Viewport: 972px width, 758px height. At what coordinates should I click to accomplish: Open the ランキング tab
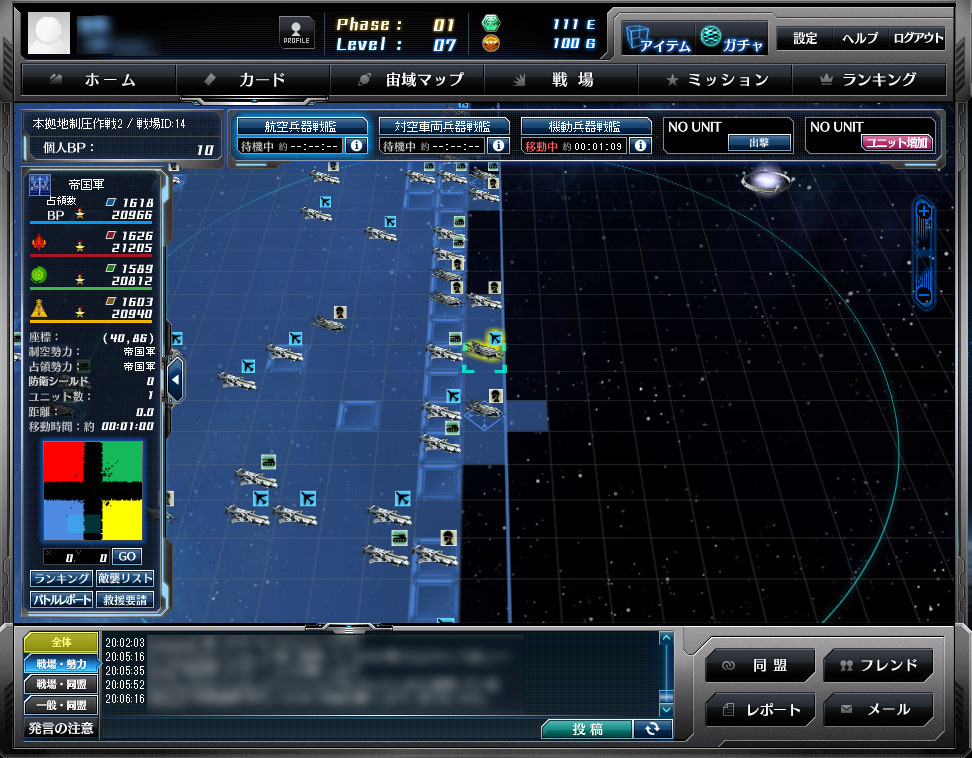[x=869, y=80]
